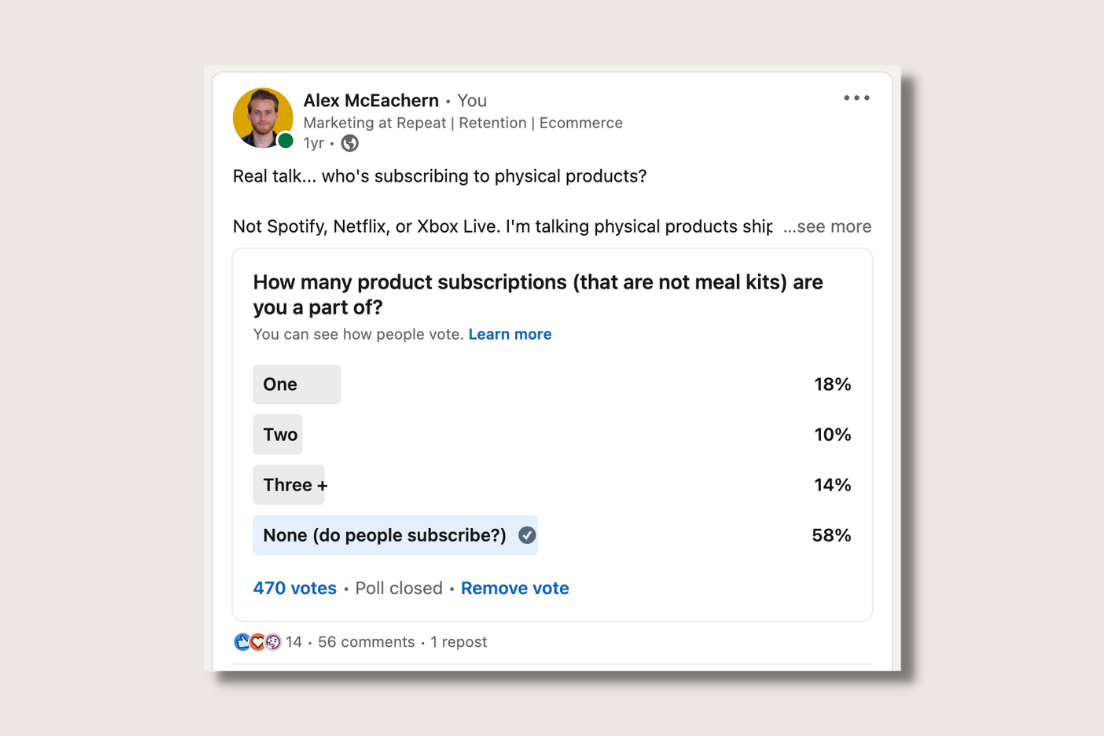View the 1 repost details
Screen dimensions: 1104x736
coord(458,642)
